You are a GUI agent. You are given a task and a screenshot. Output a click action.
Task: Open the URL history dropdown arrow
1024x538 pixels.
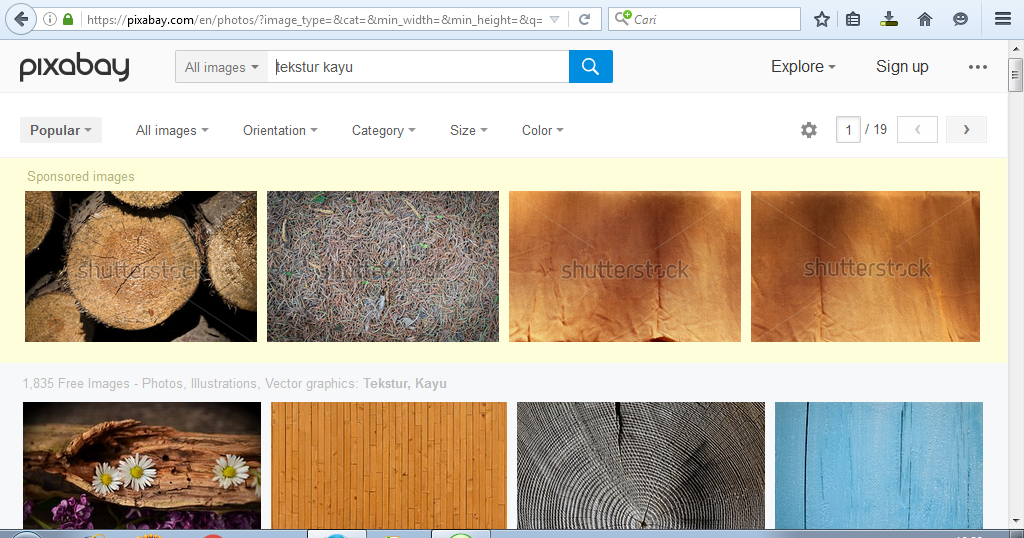554,20
